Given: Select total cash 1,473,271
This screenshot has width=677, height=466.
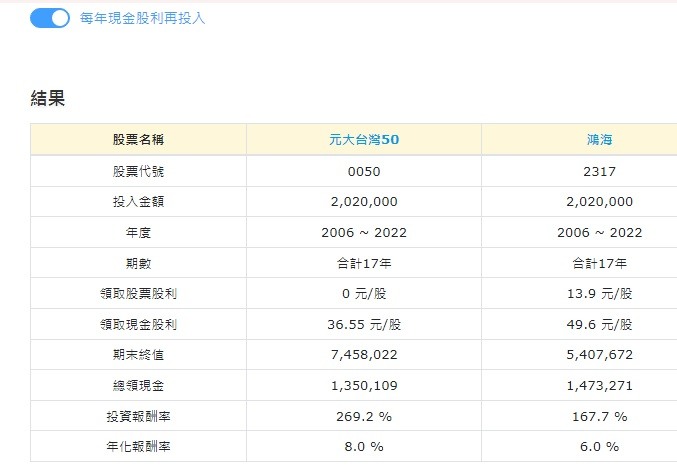Looking at the screenshot, I should [599, 386].
